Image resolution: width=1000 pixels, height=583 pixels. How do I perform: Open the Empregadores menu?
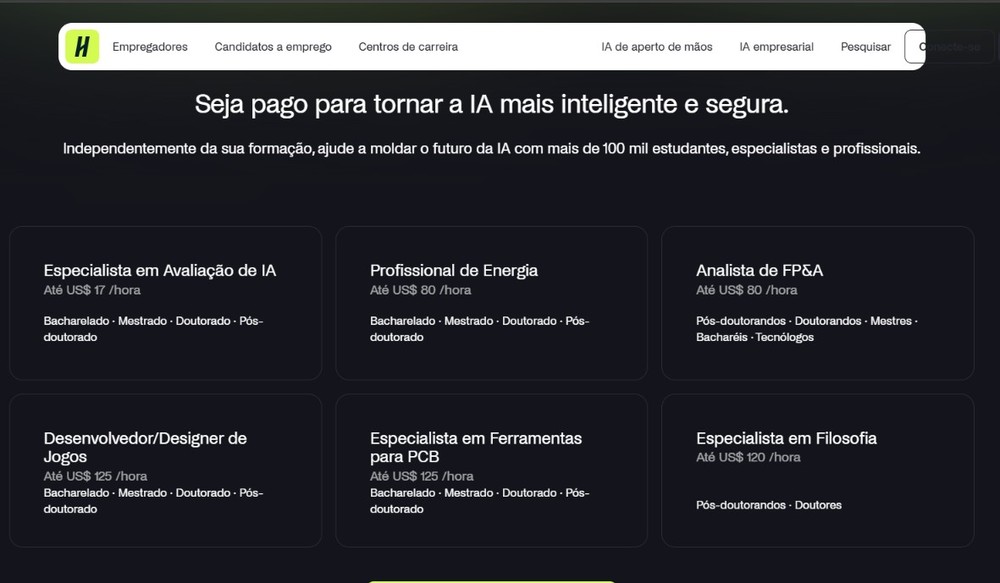pyautogui.click(x=150, y=47)
